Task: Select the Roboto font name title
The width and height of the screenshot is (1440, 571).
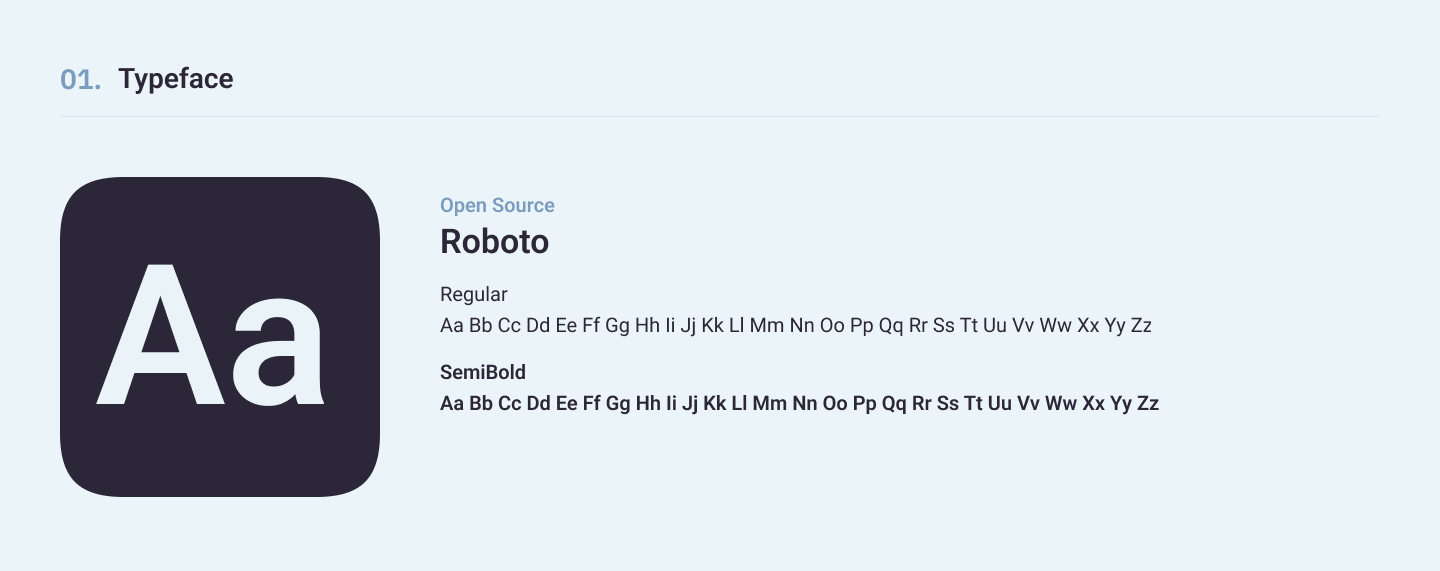Action: pos(494,242)
